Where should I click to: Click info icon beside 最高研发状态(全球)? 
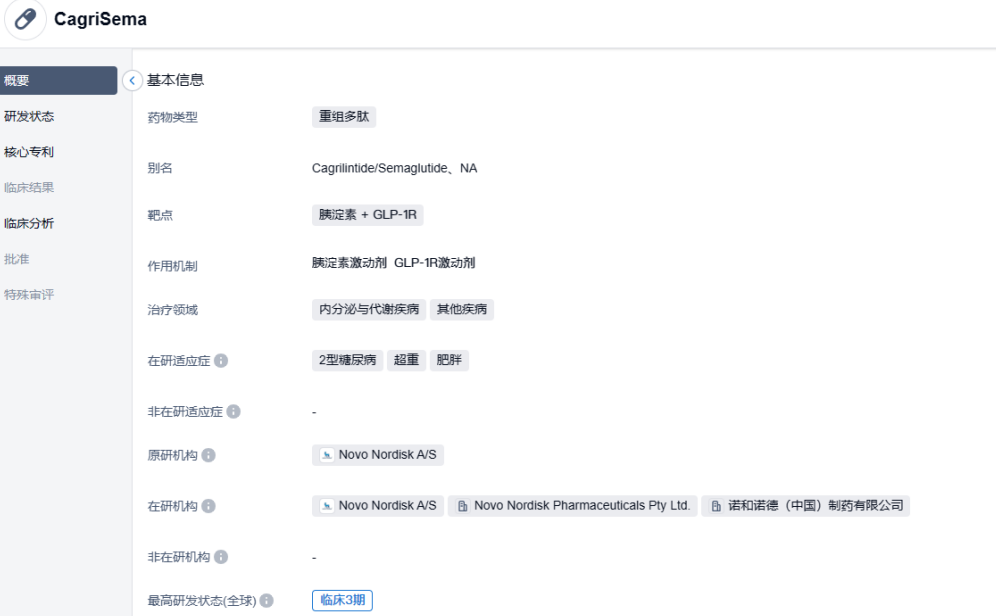point(267,601)
